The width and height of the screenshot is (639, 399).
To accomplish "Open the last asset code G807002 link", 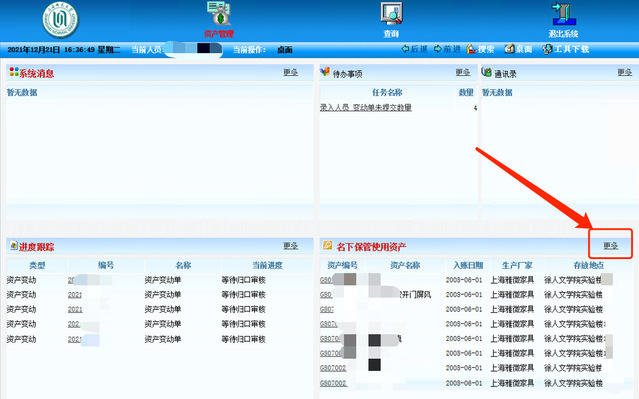I will pos(333,383).
